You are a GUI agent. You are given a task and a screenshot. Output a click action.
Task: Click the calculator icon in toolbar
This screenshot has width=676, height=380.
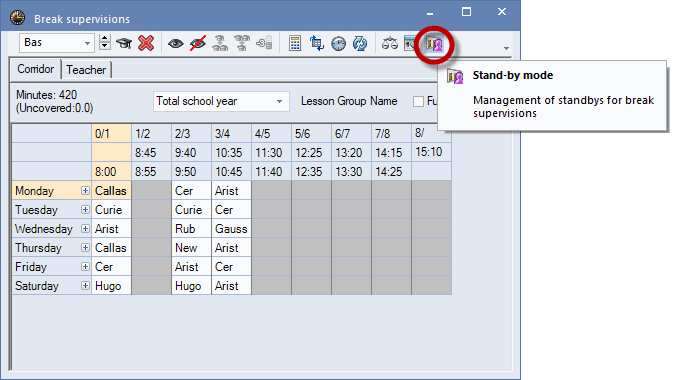(x=295, y=44)
